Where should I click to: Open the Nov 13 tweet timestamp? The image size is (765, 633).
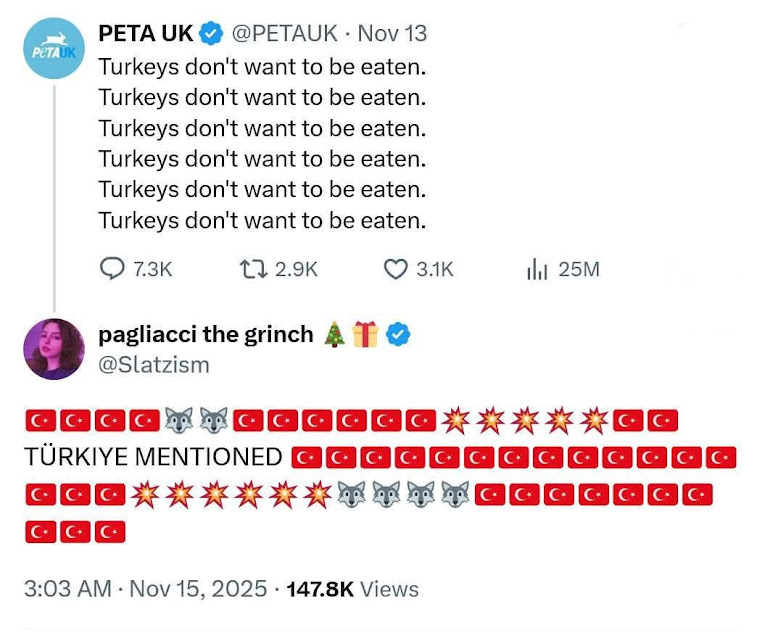click(x=392, y=34)
